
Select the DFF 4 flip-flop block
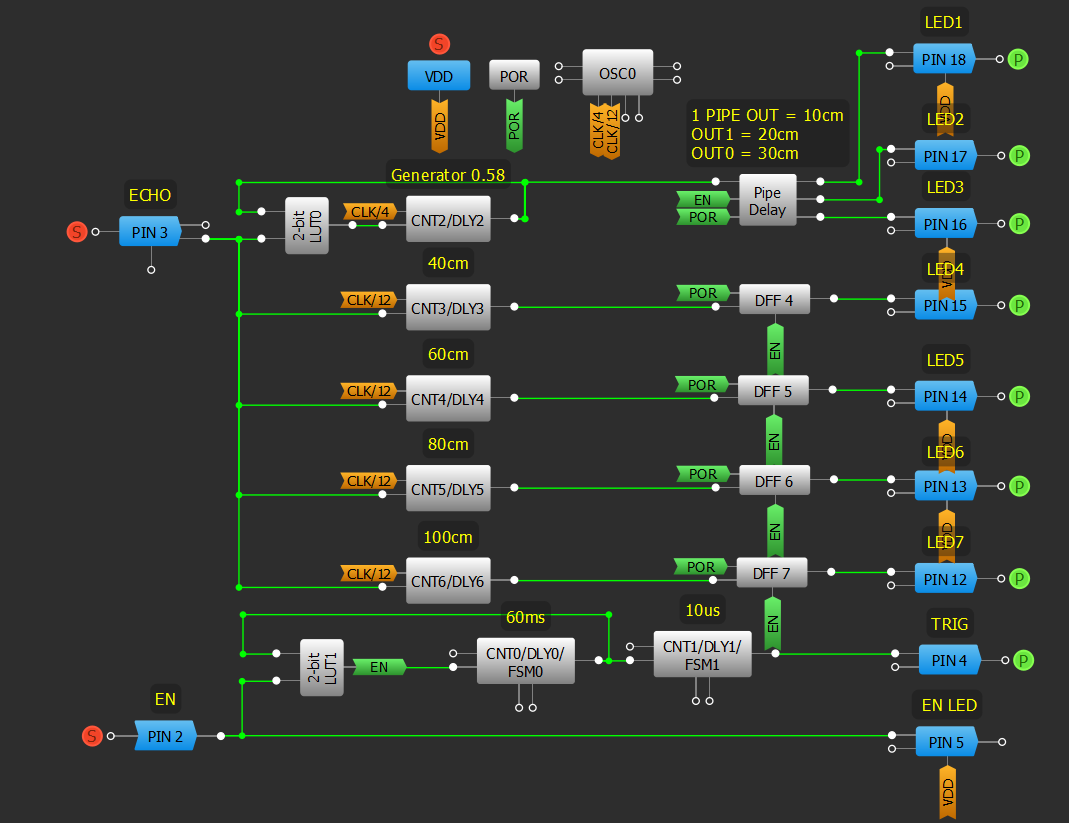tap(774, 299)
